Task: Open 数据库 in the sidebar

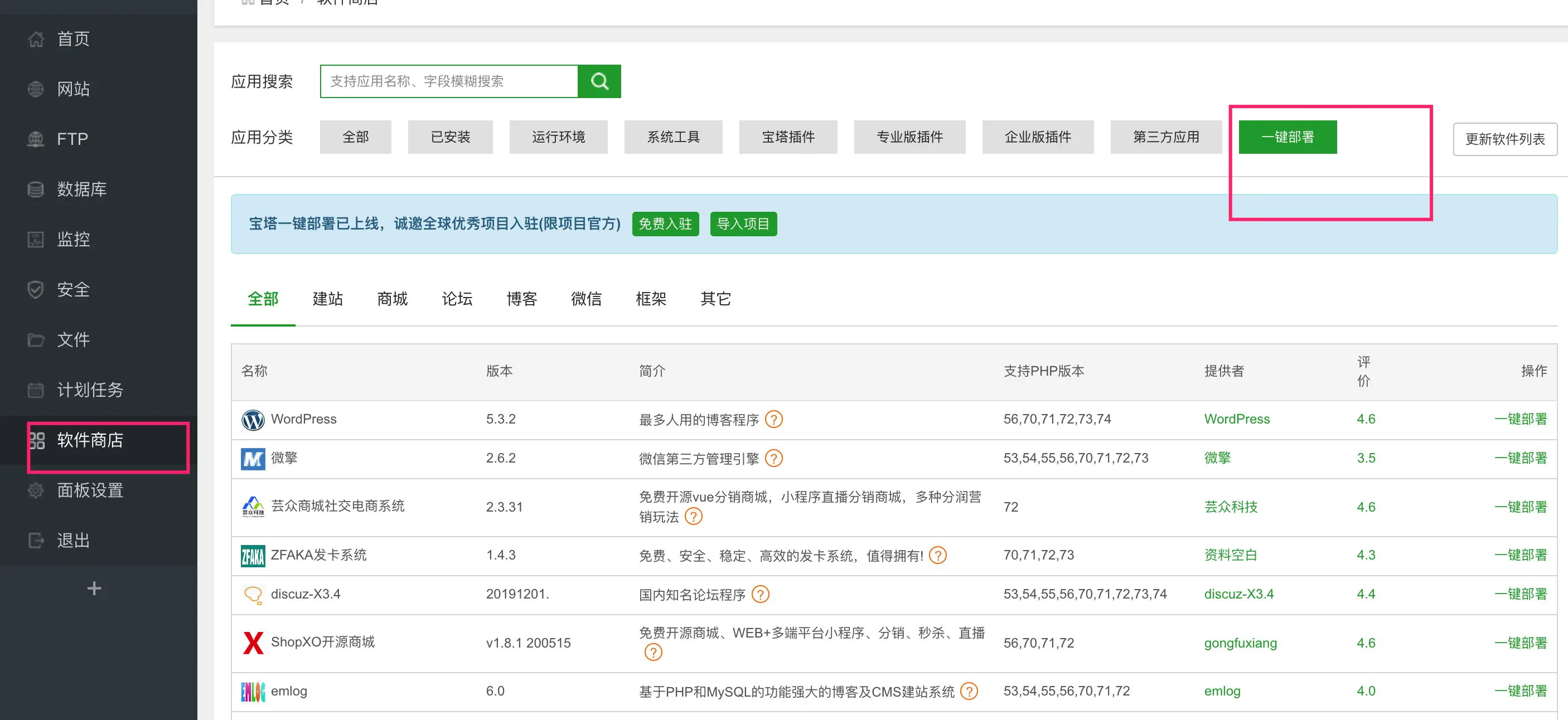Action: (x=81, y=189)
